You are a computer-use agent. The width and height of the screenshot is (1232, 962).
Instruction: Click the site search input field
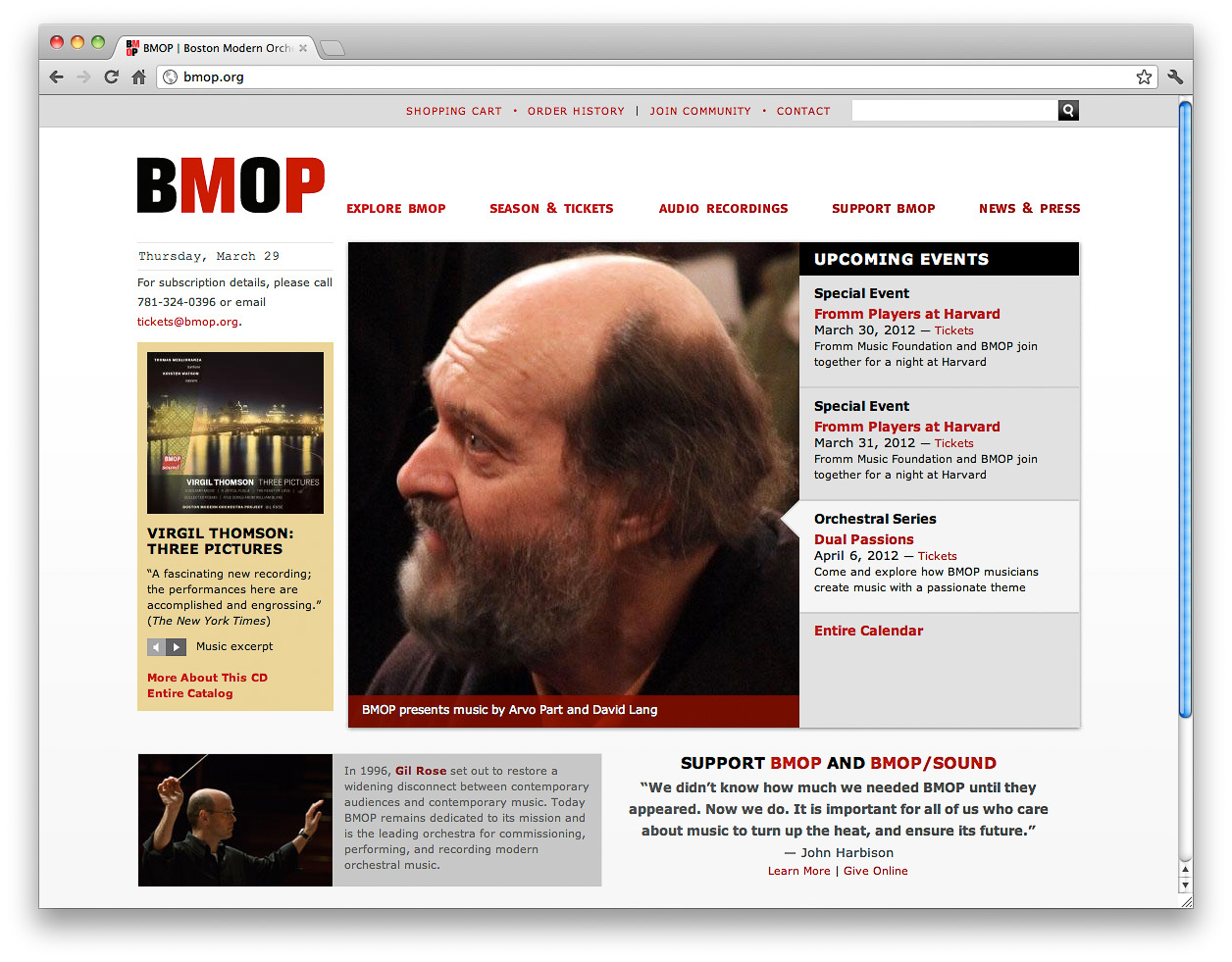(954, 111)
